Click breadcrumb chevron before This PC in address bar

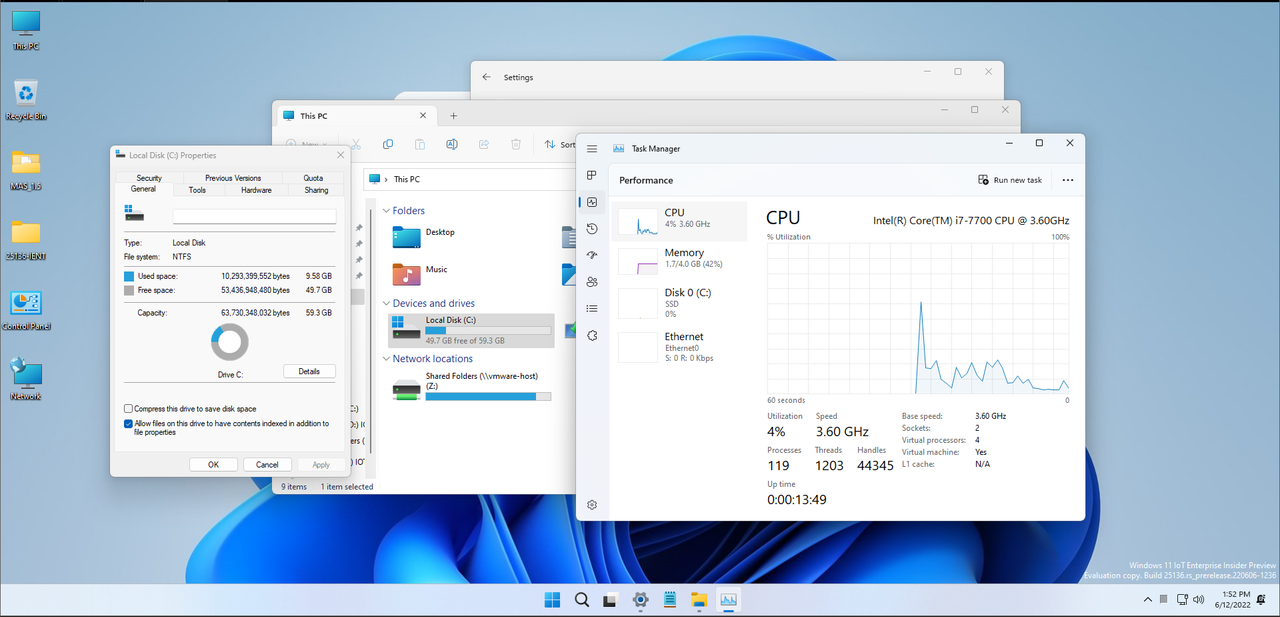coord(386,179)
